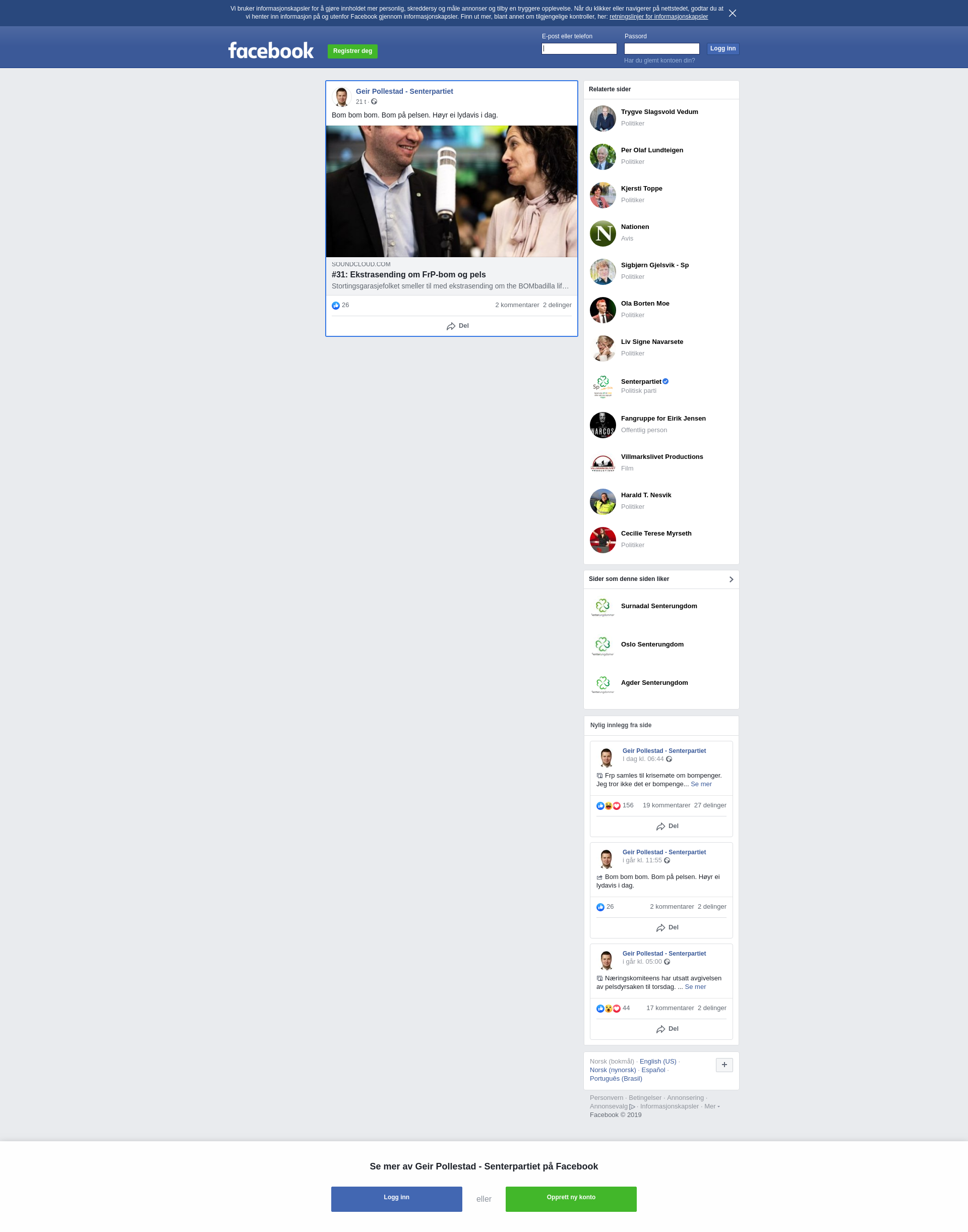Click the green Registrer deg button
The image size is (968, 1232).
coord(352,51)
